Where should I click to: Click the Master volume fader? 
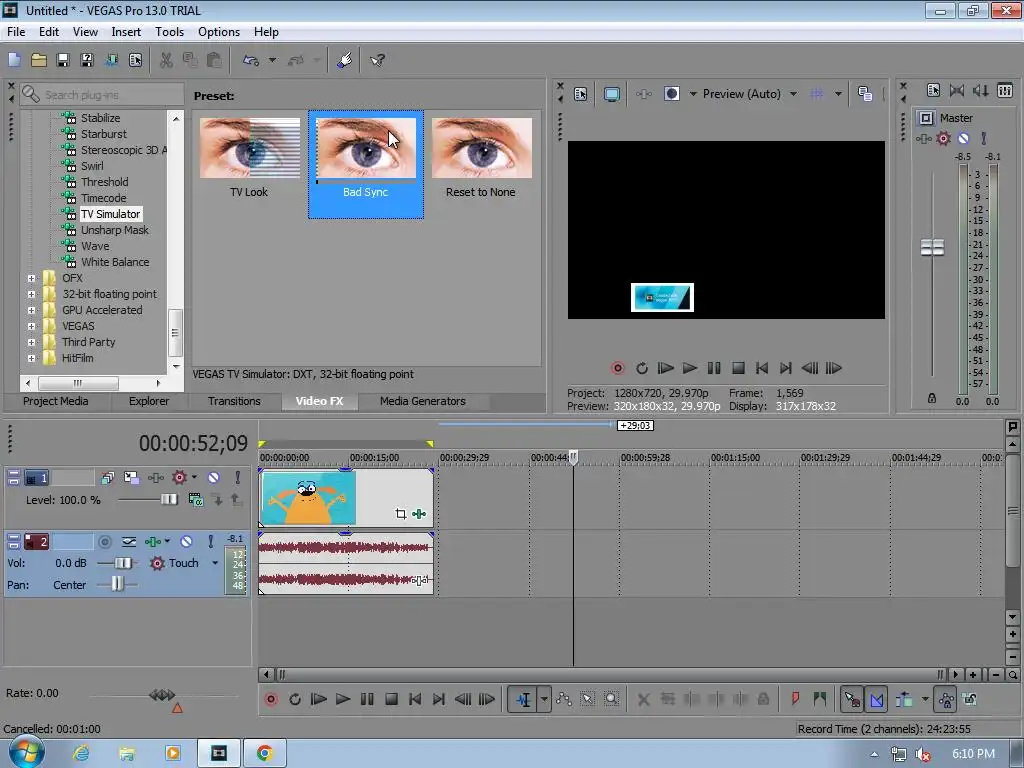[x=932, y=248]
